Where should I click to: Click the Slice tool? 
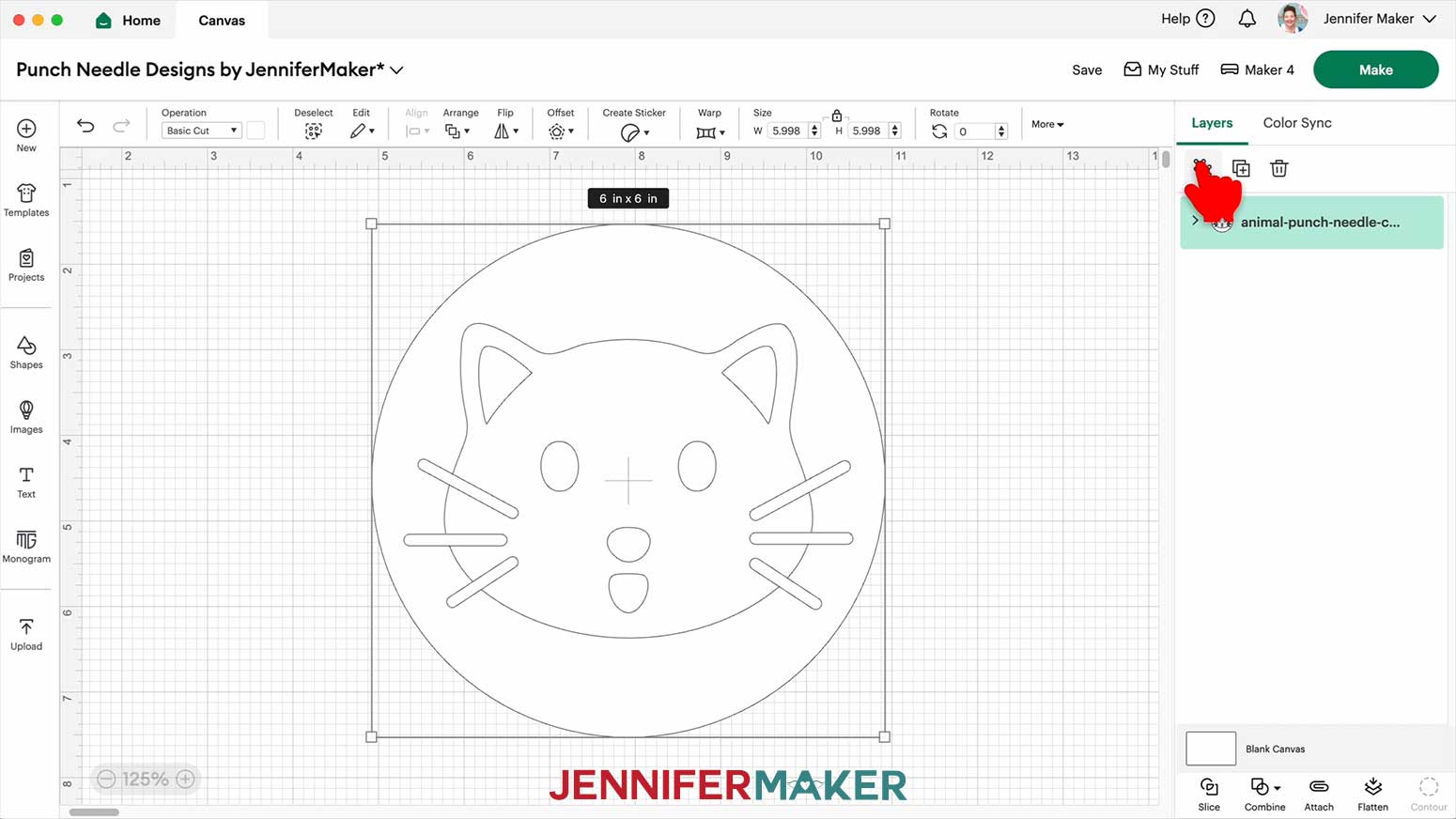(1209, 794)
